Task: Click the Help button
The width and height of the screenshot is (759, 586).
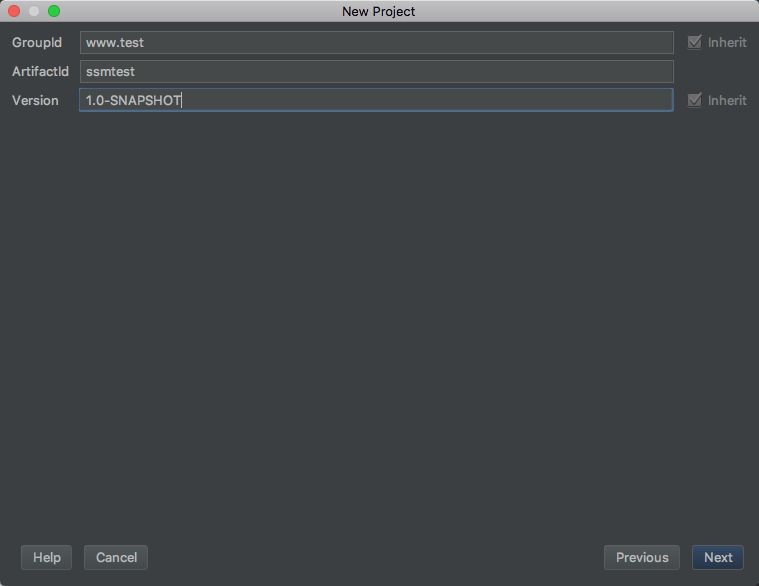Action: point(47,557)
